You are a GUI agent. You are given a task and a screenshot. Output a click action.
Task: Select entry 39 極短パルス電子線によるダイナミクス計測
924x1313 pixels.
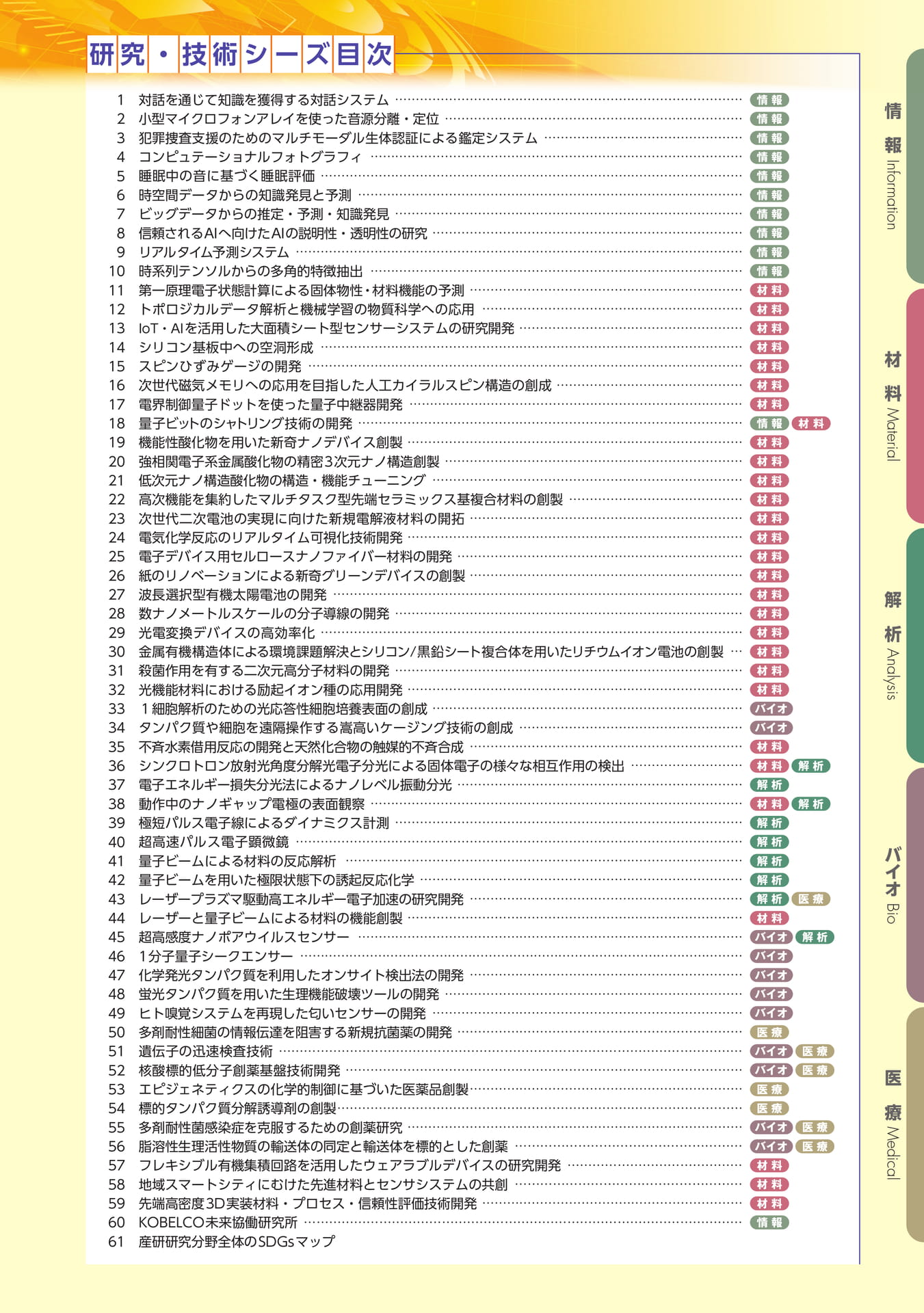click(x=263, y=823)
